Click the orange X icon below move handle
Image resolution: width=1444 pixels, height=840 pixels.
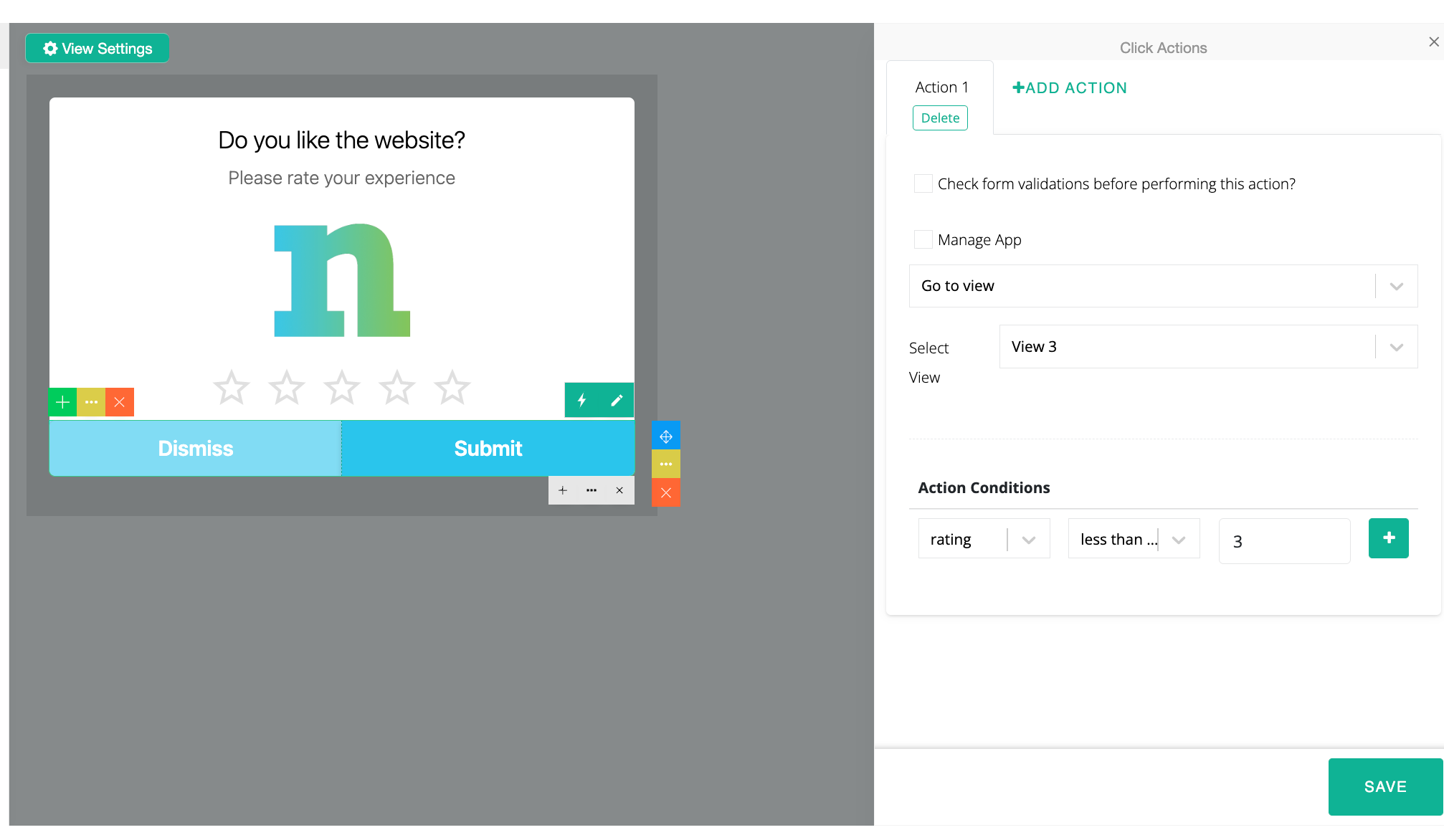pos(666,492)
